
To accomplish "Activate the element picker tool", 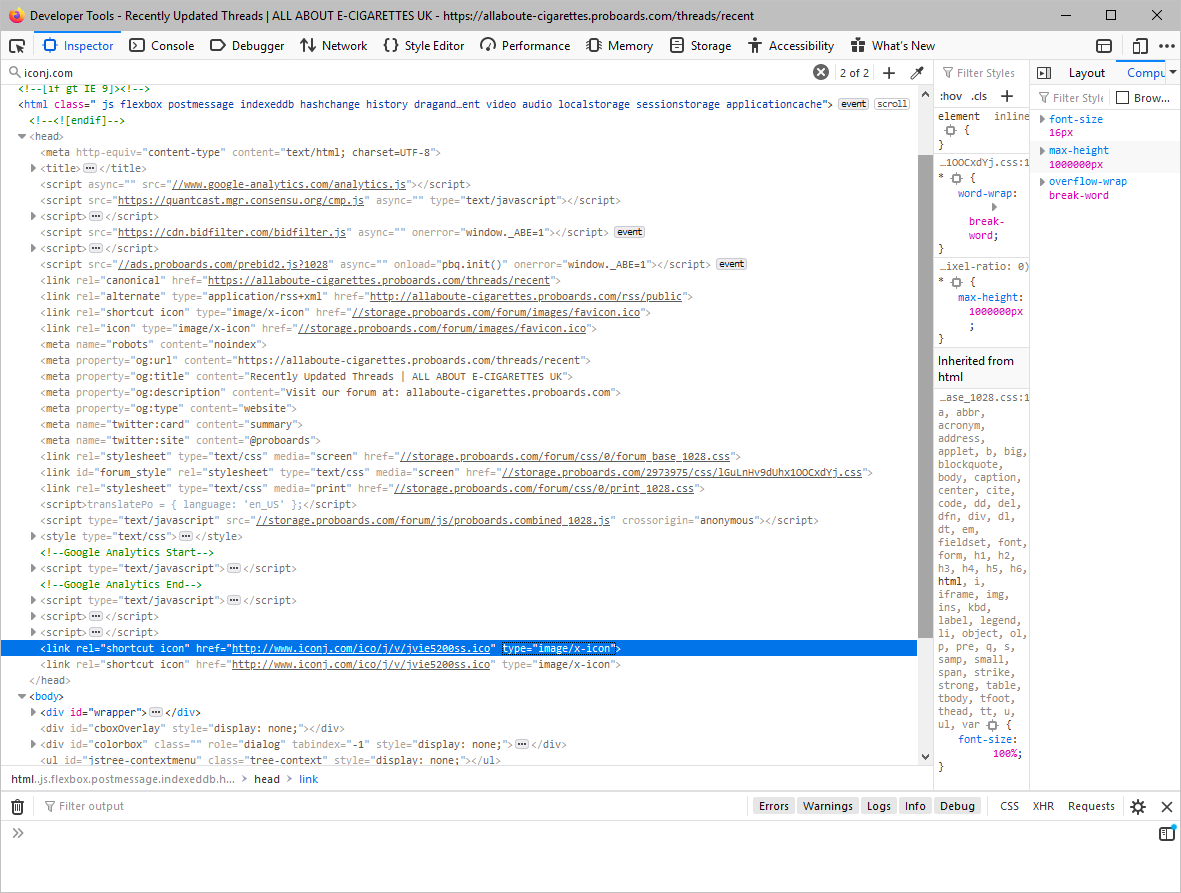I will click(17, 46).
